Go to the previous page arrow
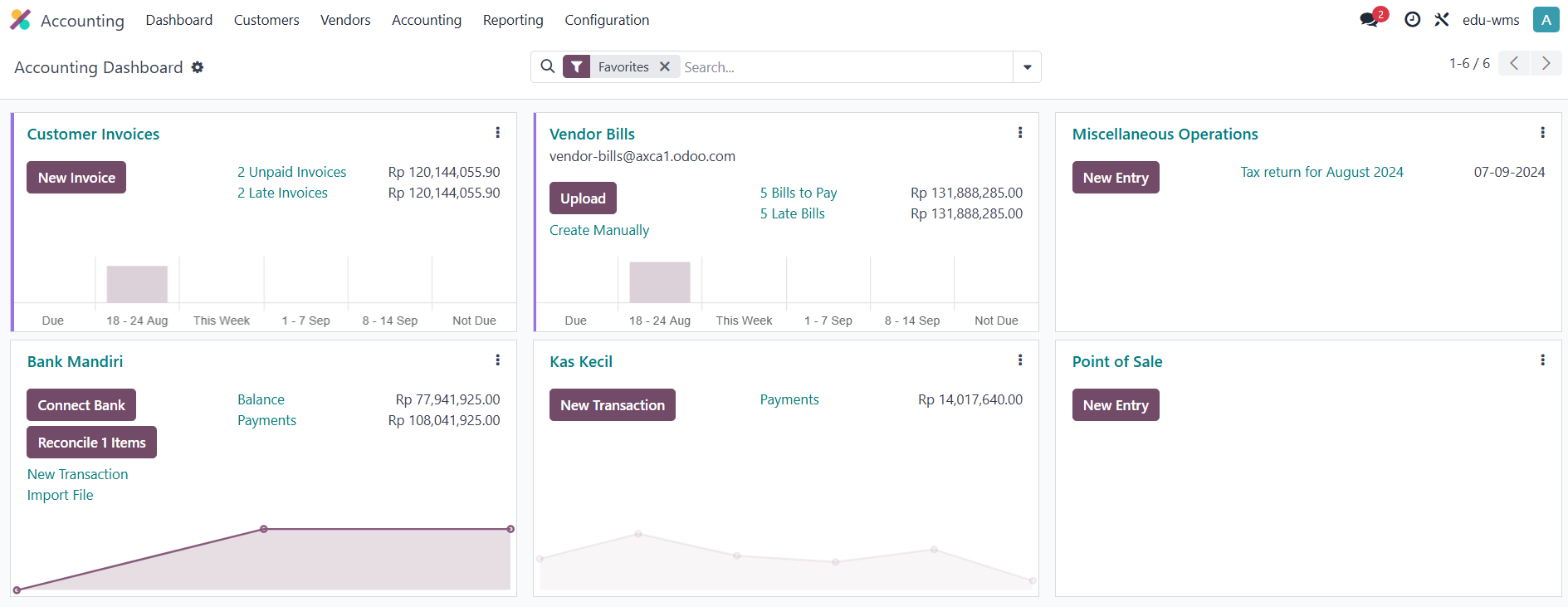Screen dimensions: 1568x607 click(x=1514, y=63)
